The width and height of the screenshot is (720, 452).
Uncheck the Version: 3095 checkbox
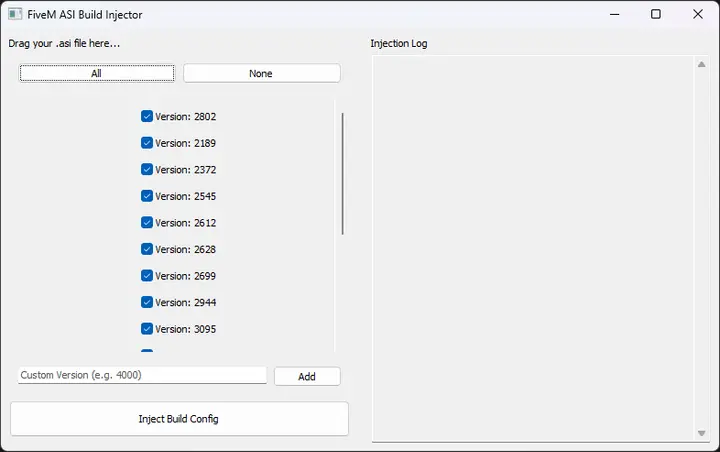pyautogui.click(x=146, y=329)
